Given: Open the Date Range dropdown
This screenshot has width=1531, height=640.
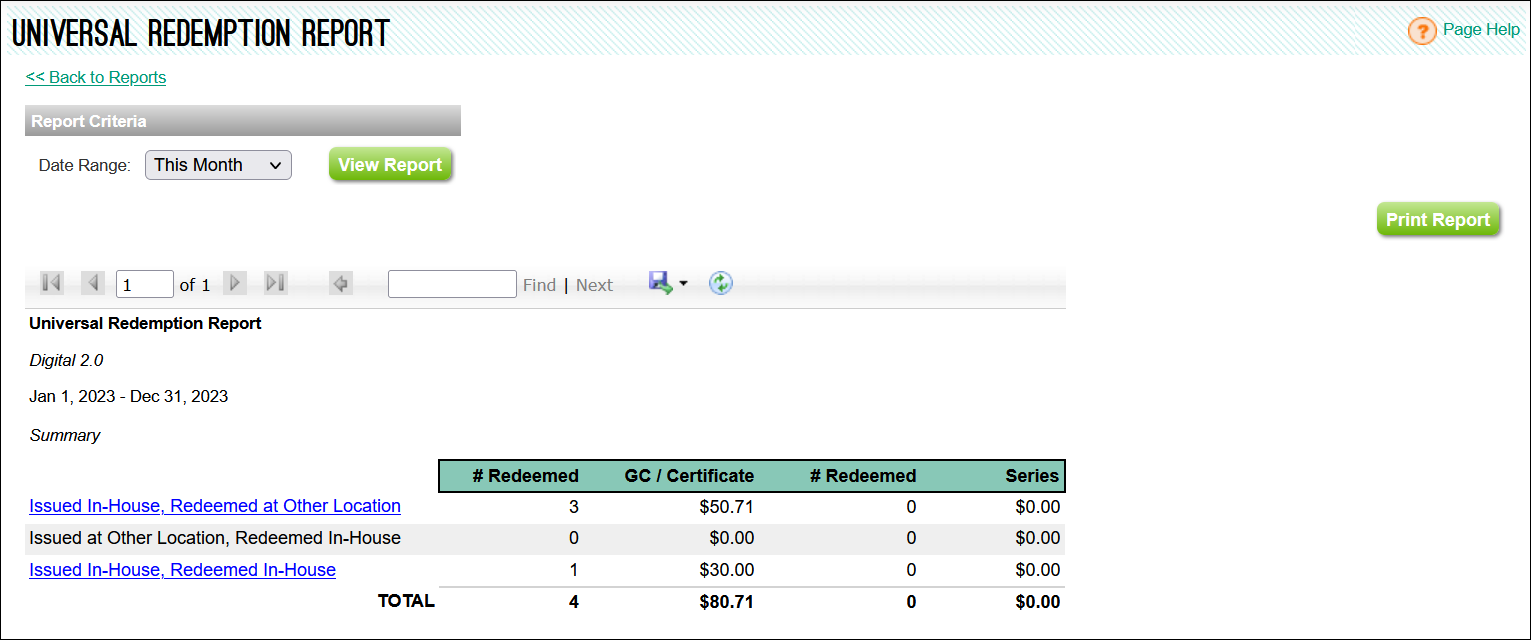Looking at the screenshot, I should tap(218, 165).
